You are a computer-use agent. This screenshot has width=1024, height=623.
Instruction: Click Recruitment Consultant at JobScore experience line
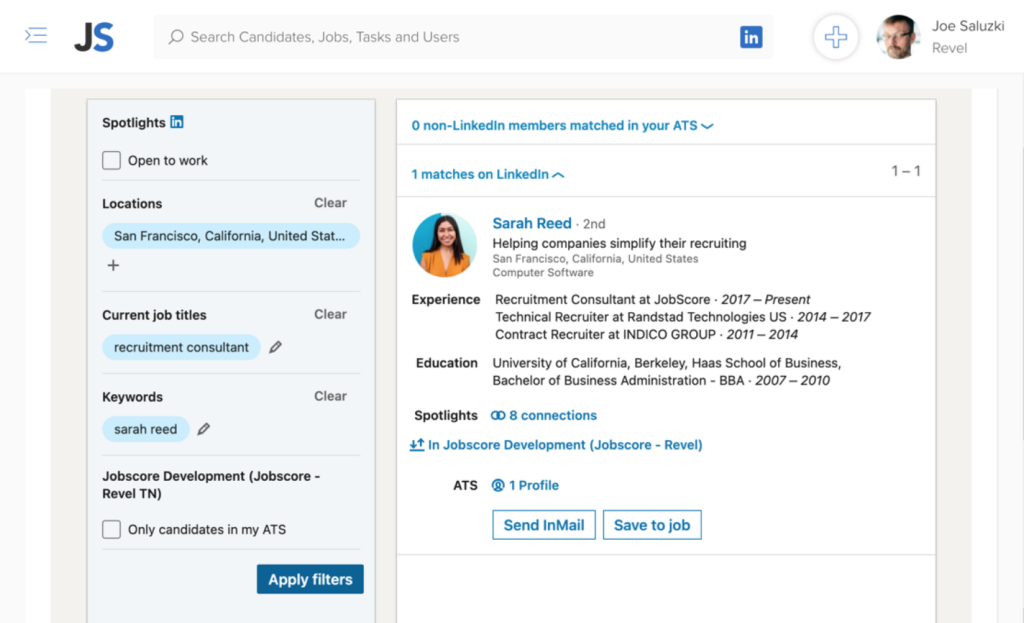tap(652, 300)
